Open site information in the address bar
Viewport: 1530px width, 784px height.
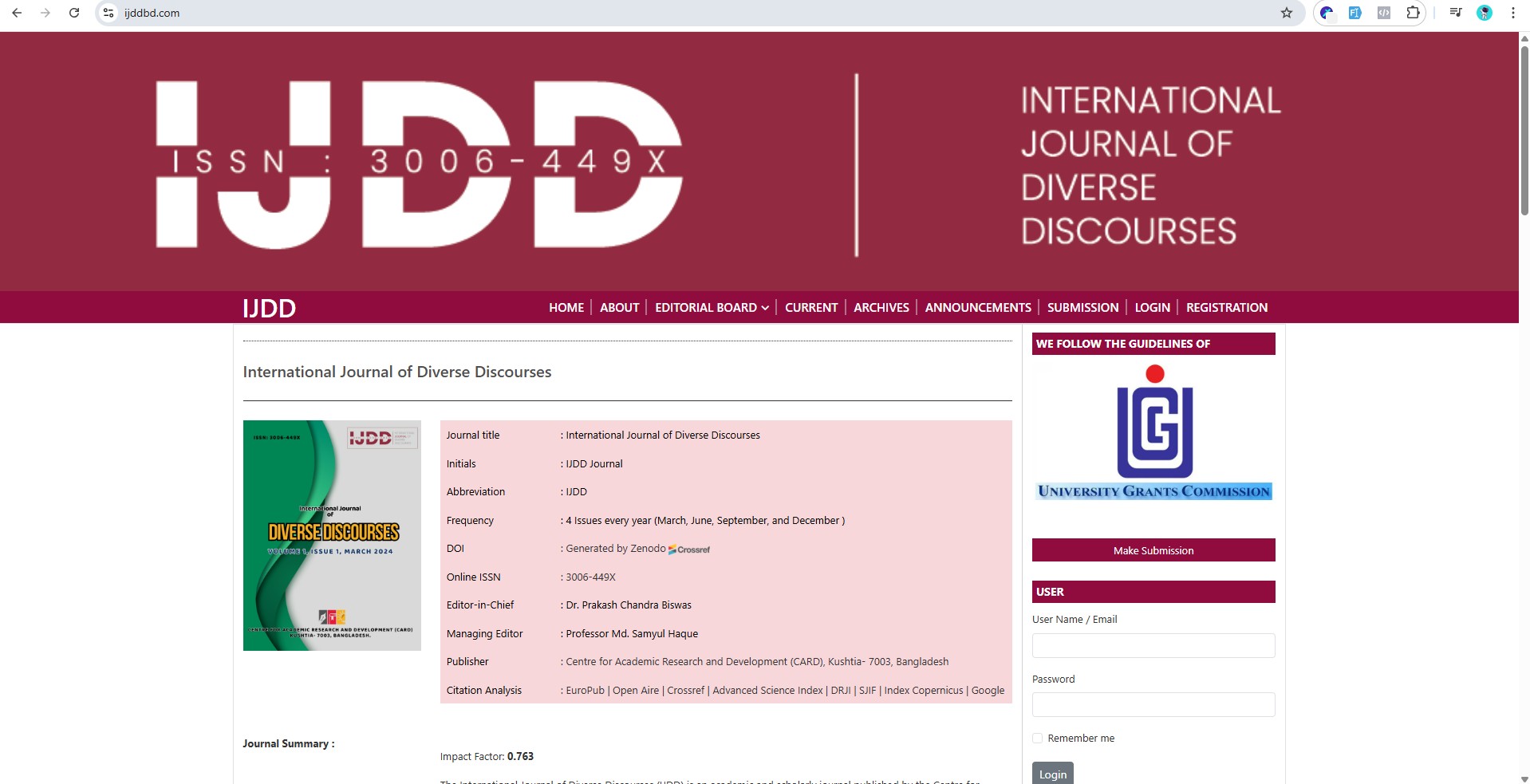[x=108, y=13]
